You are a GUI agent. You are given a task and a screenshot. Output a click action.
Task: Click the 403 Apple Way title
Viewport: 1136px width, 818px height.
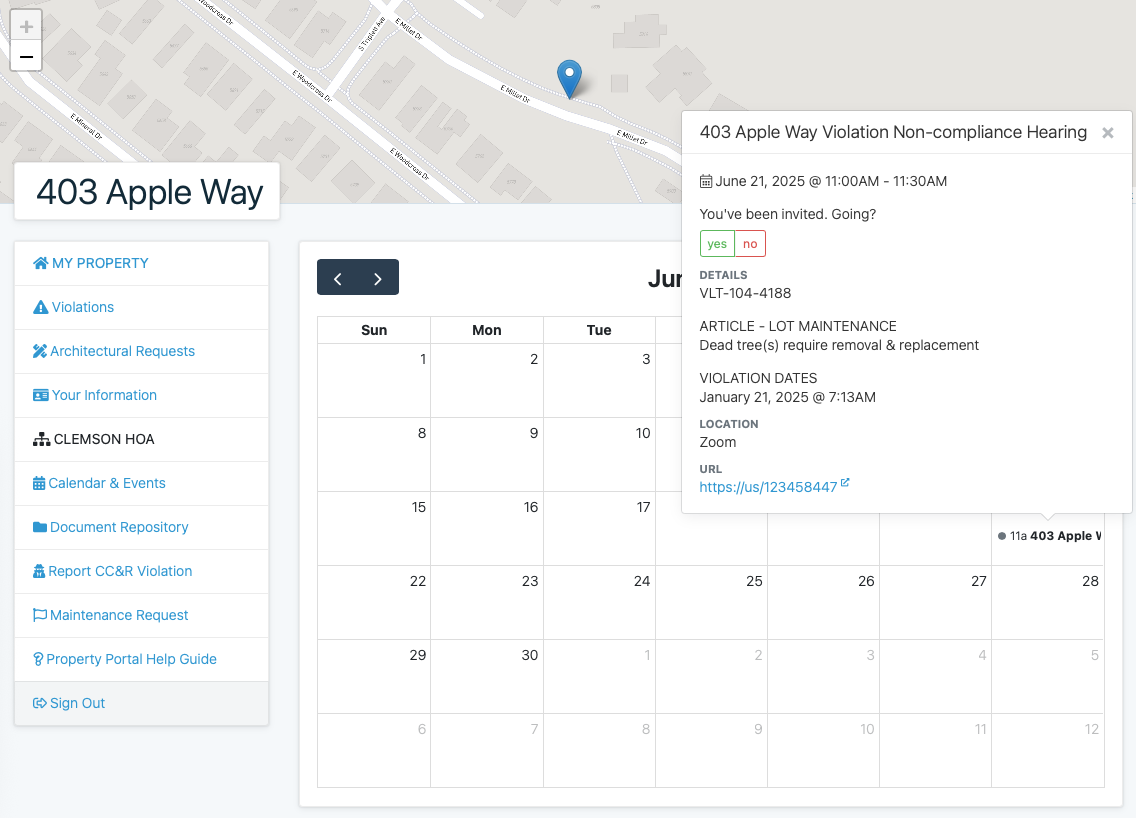pyautogui.click(x=149, y=192)
